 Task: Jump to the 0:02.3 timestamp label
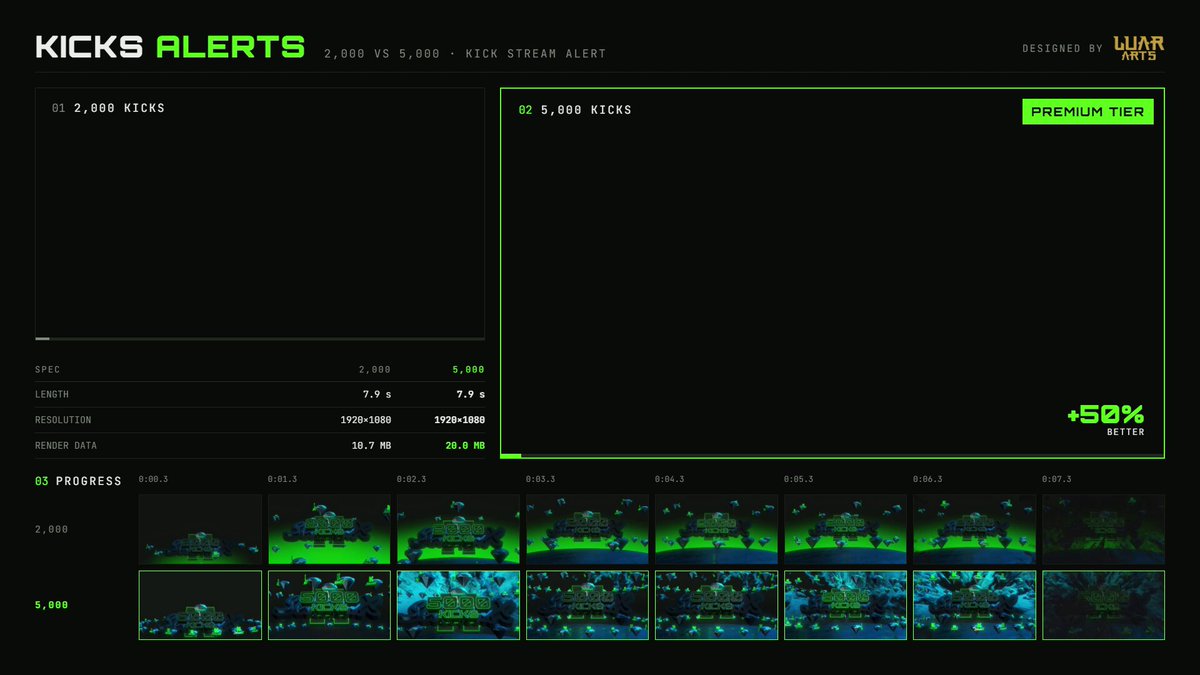click(412, 480)
